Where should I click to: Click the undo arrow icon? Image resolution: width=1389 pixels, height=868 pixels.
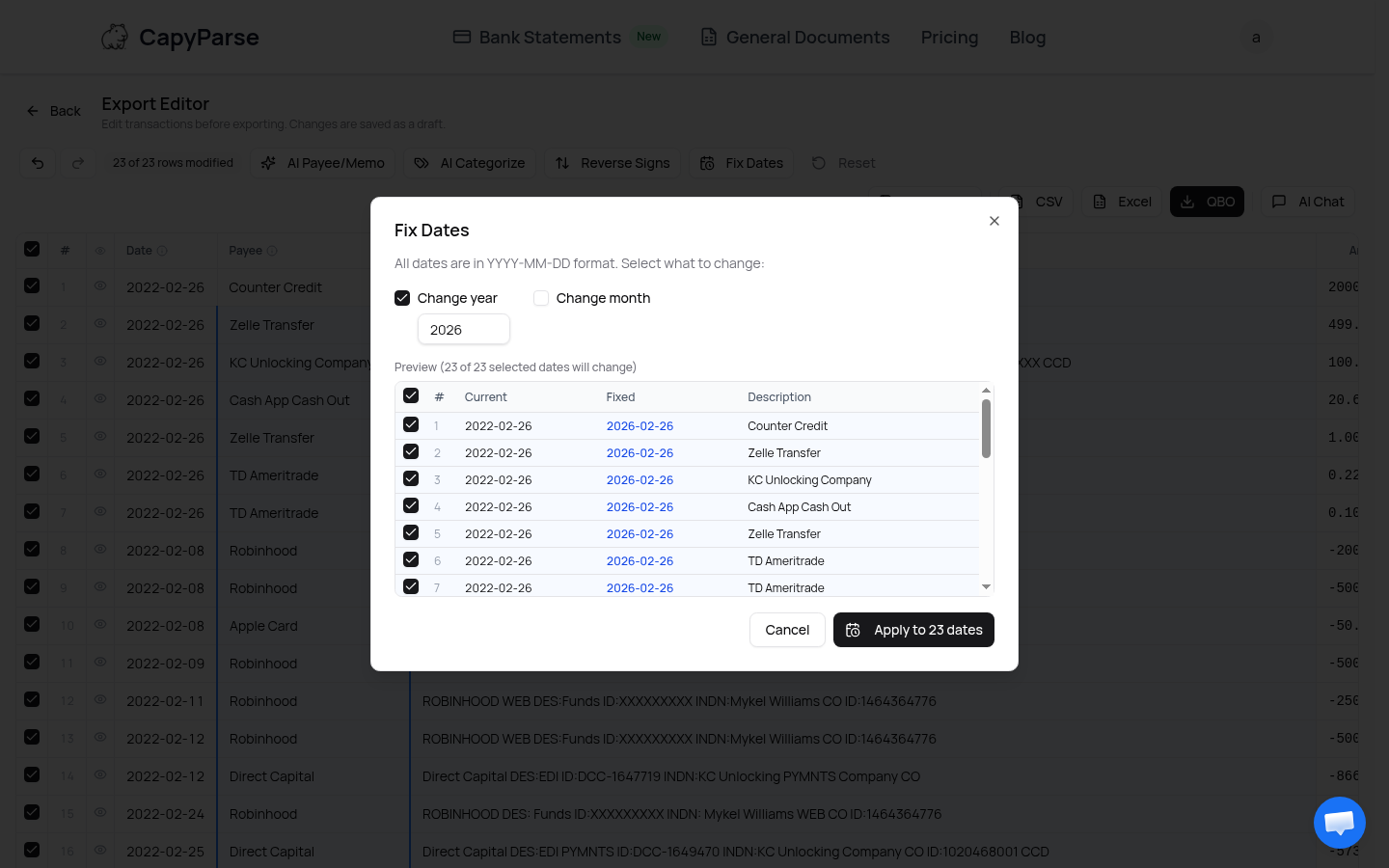click(x=38, y=163)
